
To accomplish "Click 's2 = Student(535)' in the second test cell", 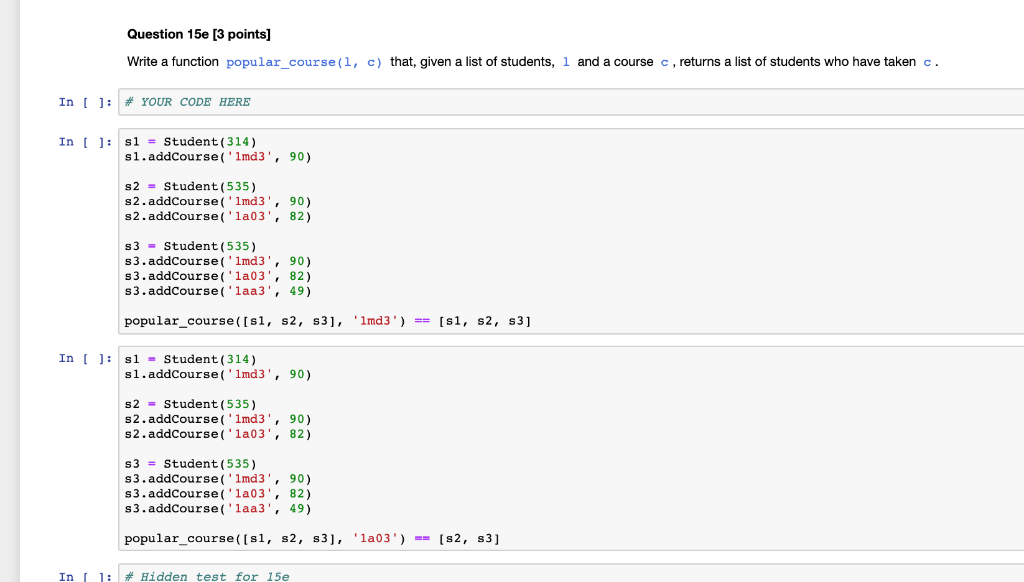I will point(191,404).
